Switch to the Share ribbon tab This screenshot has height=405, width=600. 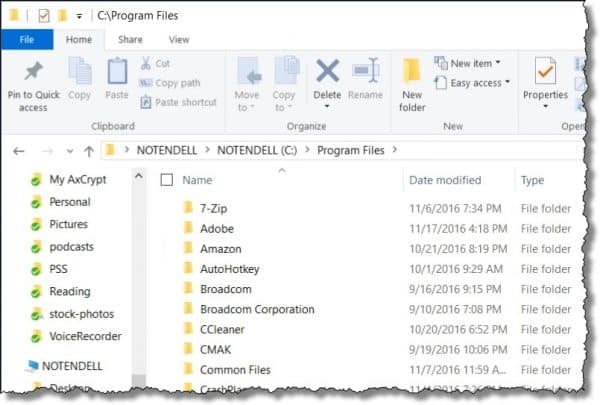[x=130, y=39]
